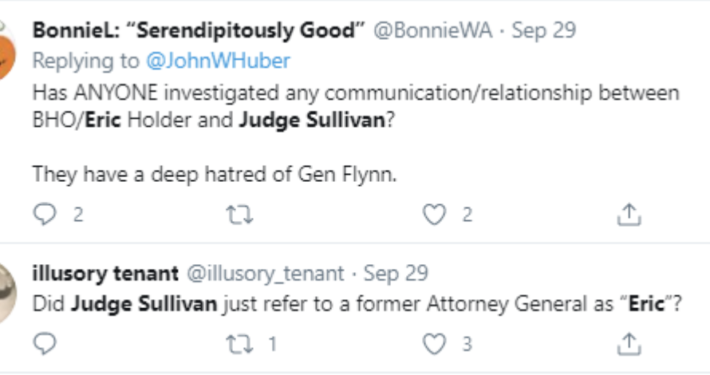Like BonnieL's tweet with heart icon
The width and height of the screenshot is (710, 375).
434,215
